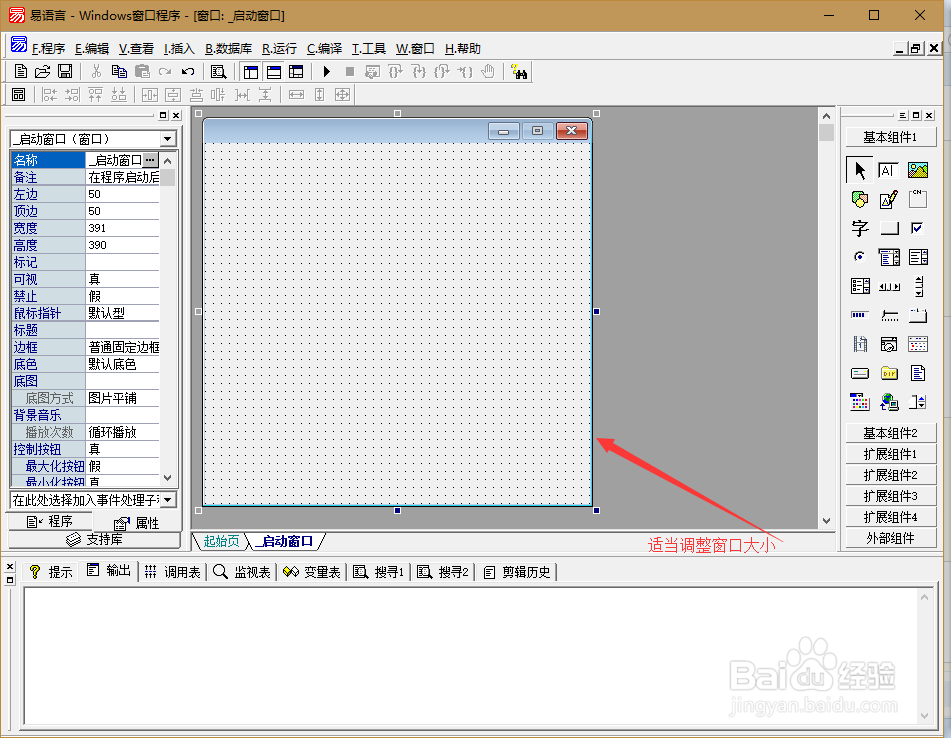This screenshot has height=738, width=951.
Task: Open the _启动窗口（窗口）object dropdown
Action: coord(168,139)
